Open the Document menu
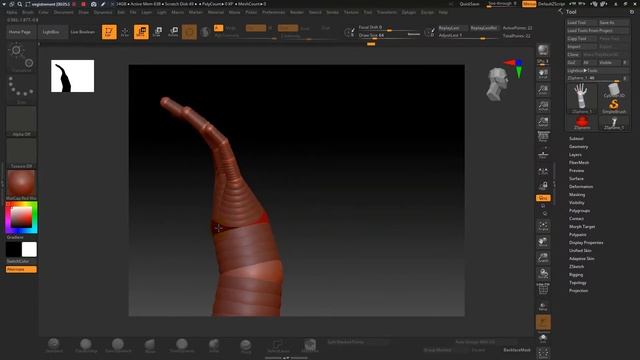 pyautogui.click(x=64, y=12)
